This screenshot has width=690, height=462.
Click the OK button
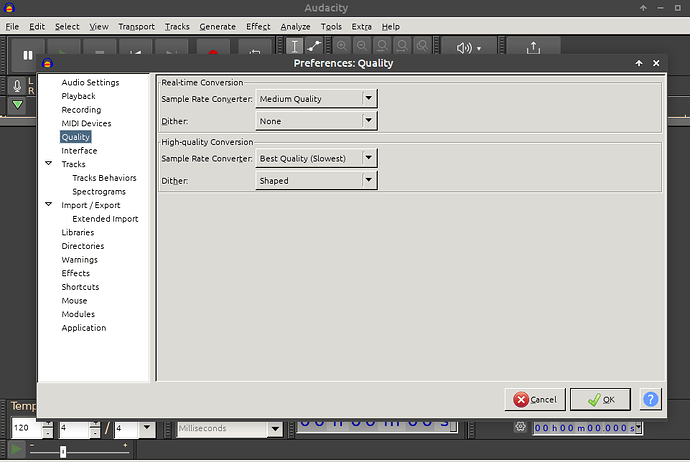(600, 399)
